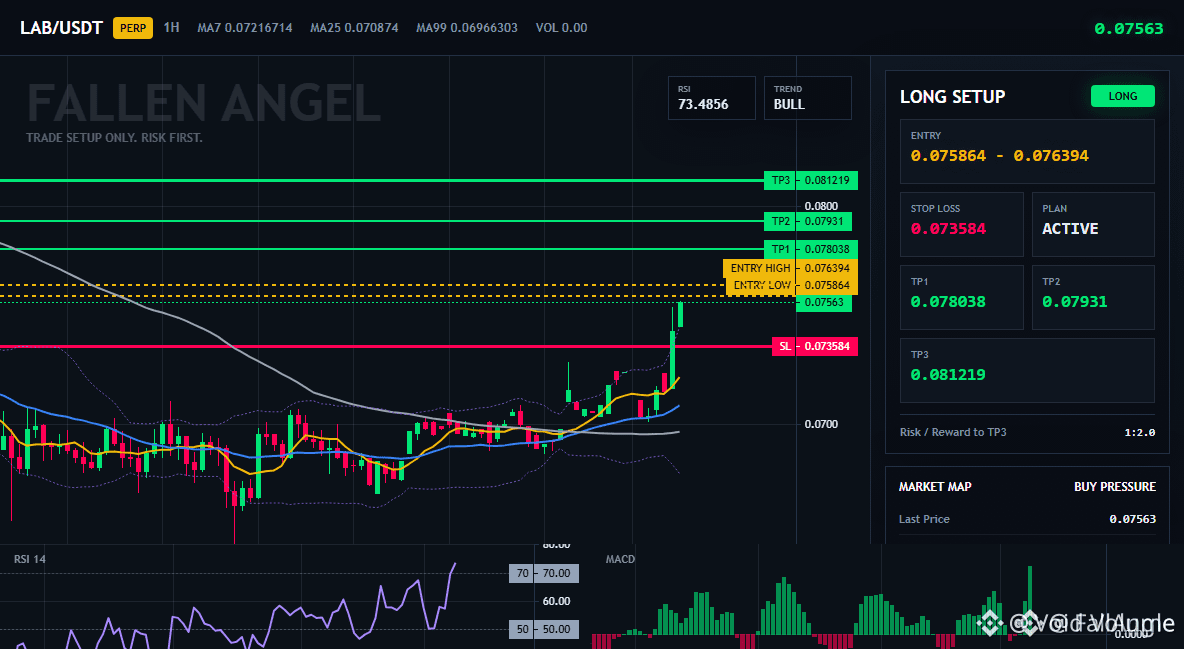Viewport: 1184px width, 649px height.
Task: Choose the 1H timeframe label
Action: (171, 27)
